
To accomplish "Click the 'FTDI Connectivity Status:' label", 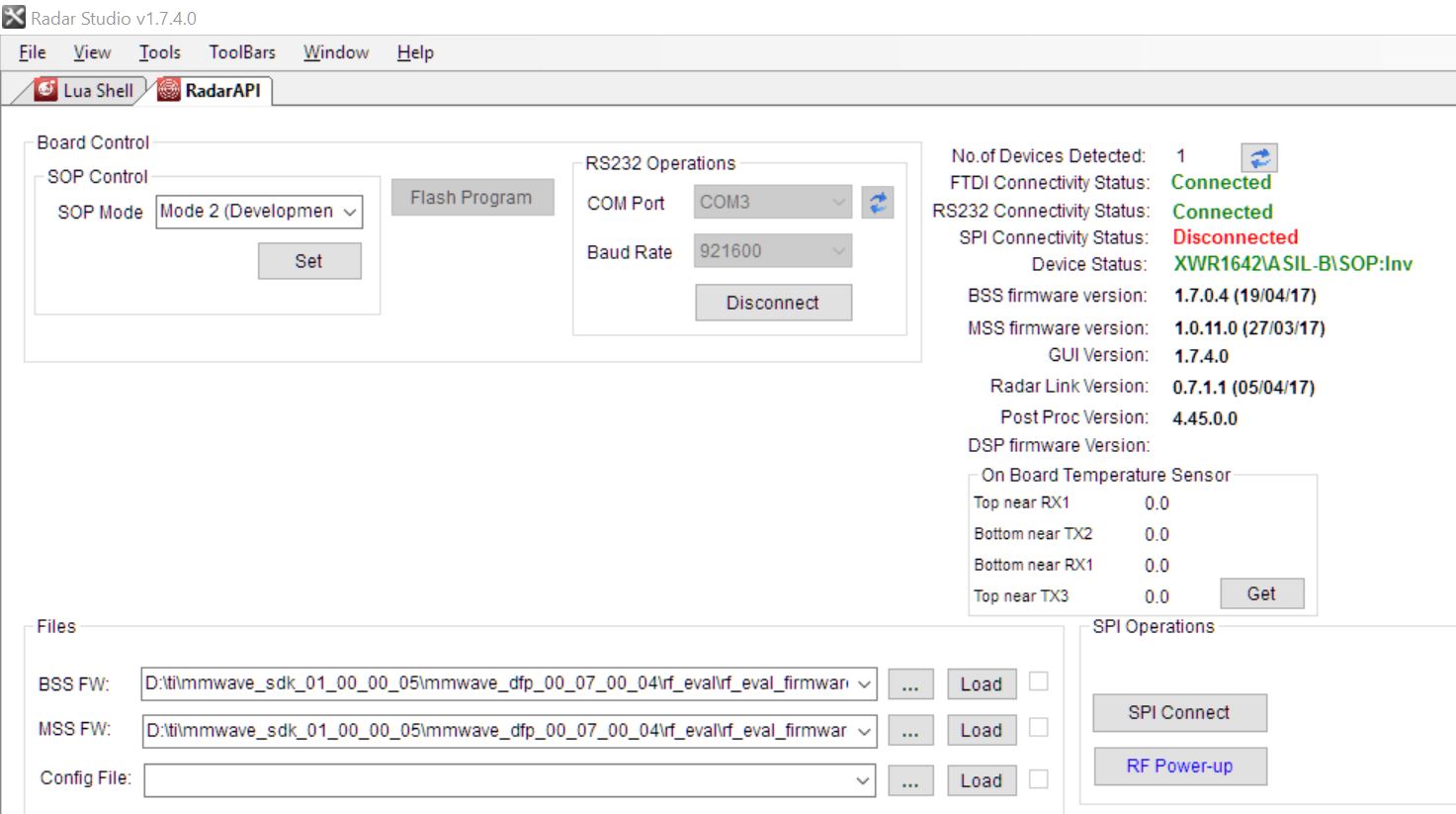I will click(x=1050, y=183).
